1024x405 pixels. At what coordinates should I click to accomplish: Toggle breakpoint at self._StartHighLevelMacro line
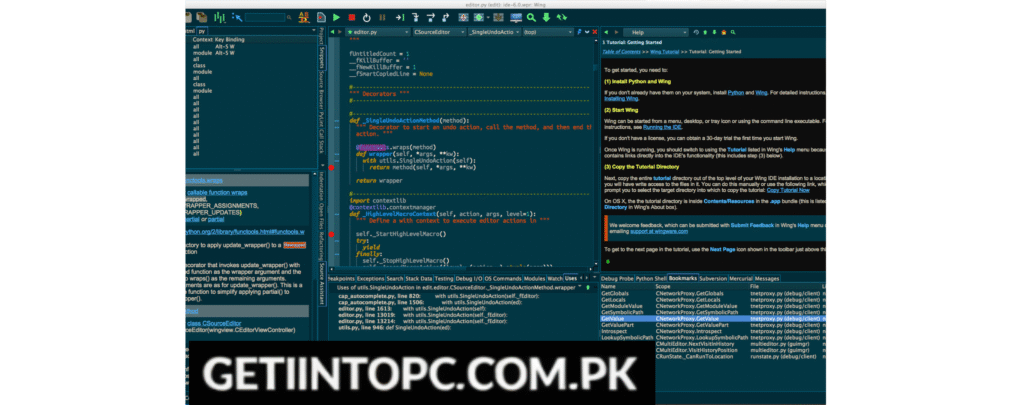pyautogui.click(x=331, y=234)
